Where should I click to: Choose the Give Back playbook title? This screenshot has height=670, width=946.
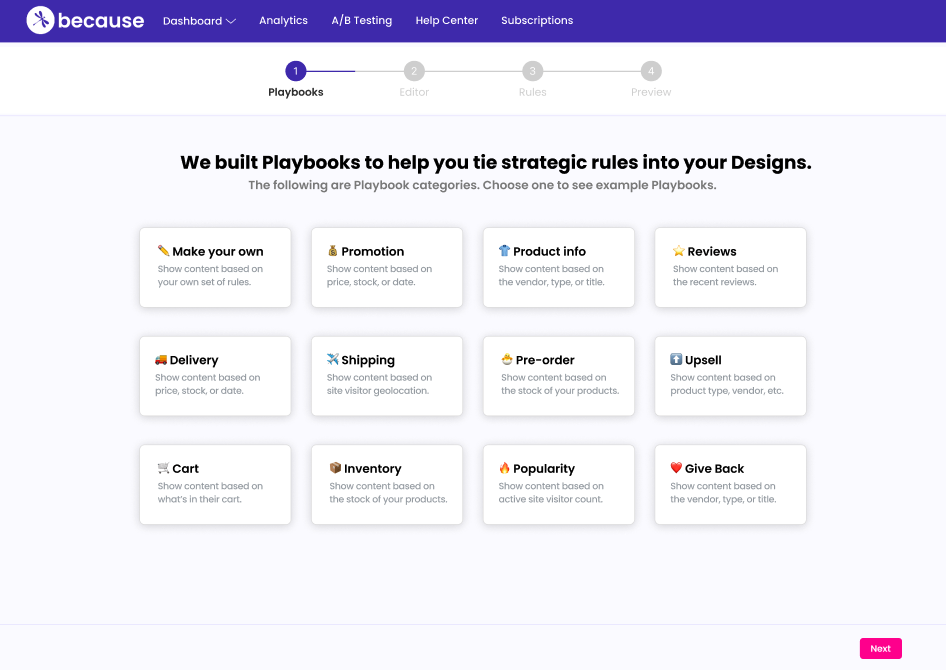714,469
